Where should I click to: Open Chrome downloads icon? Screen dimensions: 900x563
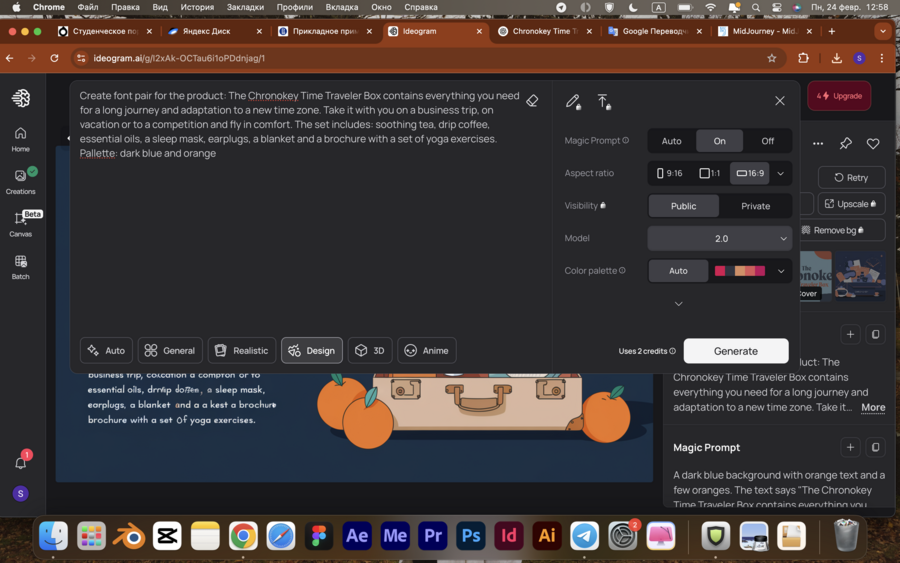click(x=836, y=58)
